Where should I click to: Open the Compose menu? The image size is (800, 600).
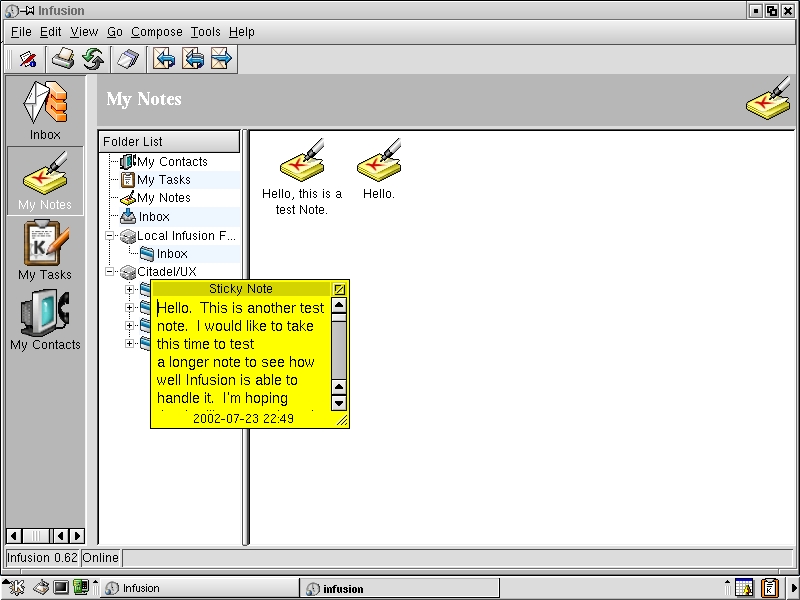[157, 32]
